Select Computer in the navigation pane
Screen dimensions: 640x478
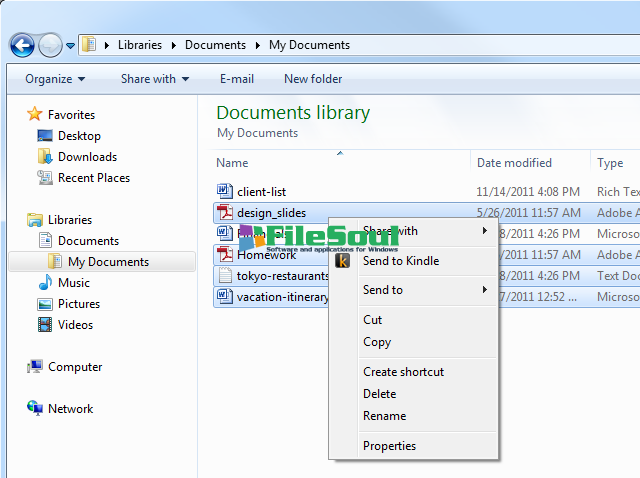74,367
